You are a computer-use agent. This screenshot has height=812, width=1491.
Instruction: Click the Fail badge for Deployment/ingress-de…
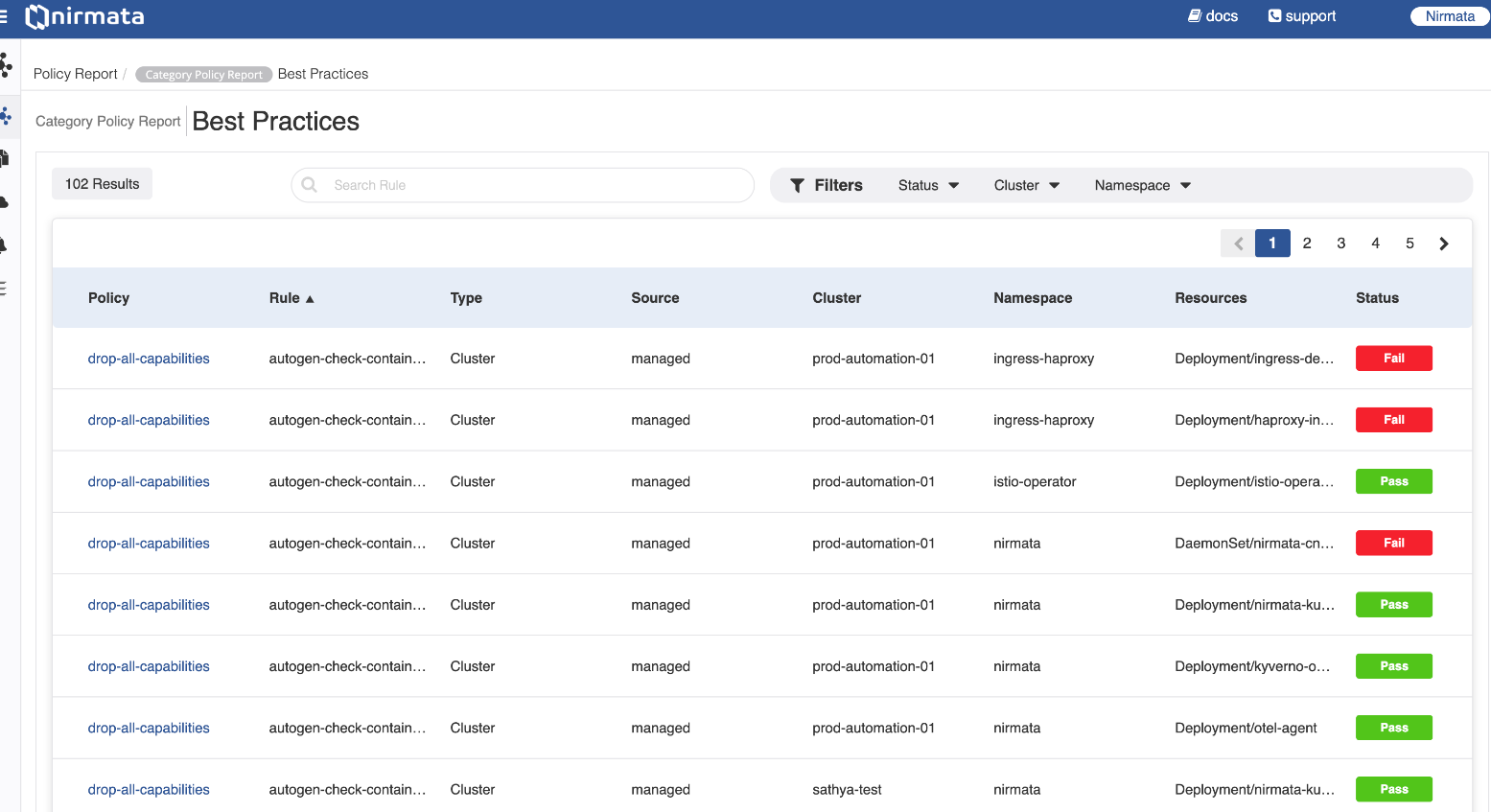click(1394, 359)
